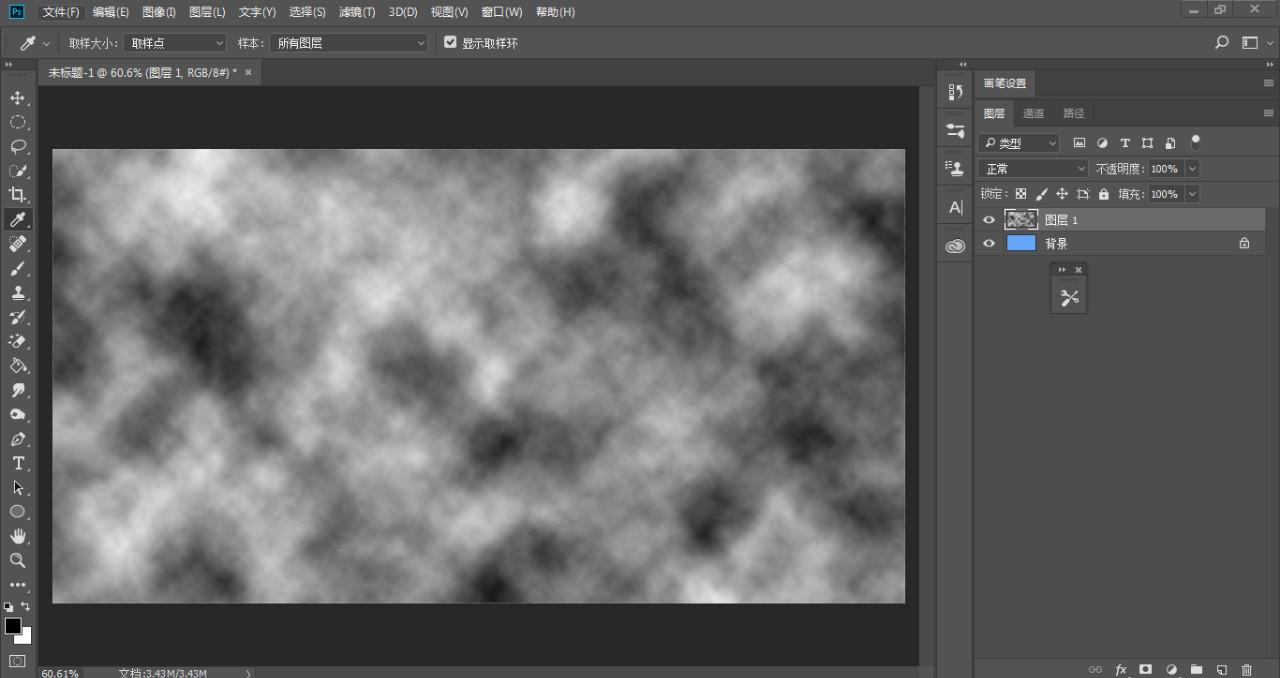1280x678 pixels.
Task: Toggle the 显示取样环 checkbox
Action: click(450, 43)
